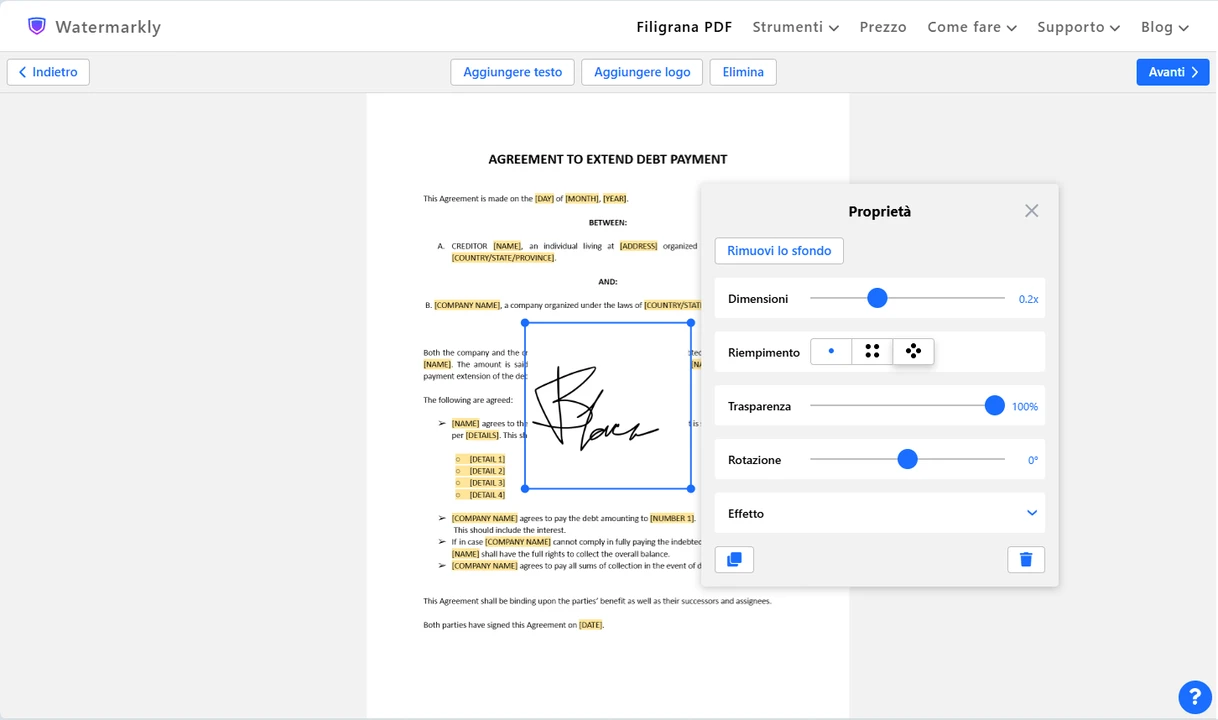This screenshot has height=720, width=1218.
Task: Click the Elimina button
Action: click(x=743, y=72)
